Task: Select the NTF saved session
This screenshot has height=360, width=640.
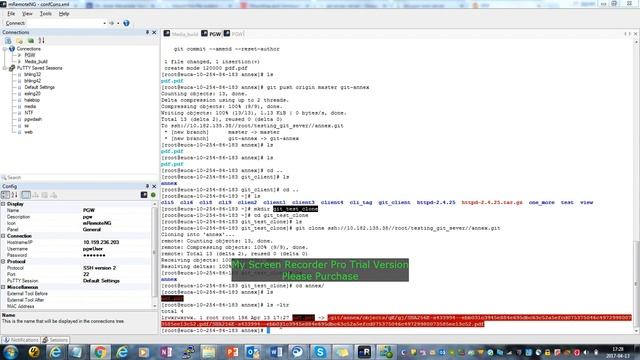Action: 29,113
